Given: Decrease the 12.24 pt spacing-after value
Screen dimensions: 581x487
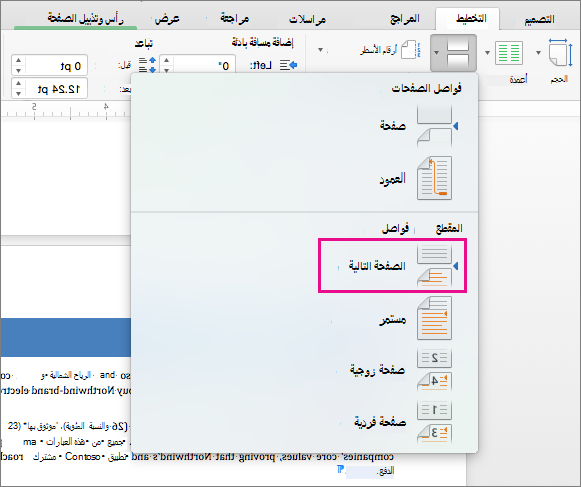Looking at the screenshot, I should [x=19, y=93].
